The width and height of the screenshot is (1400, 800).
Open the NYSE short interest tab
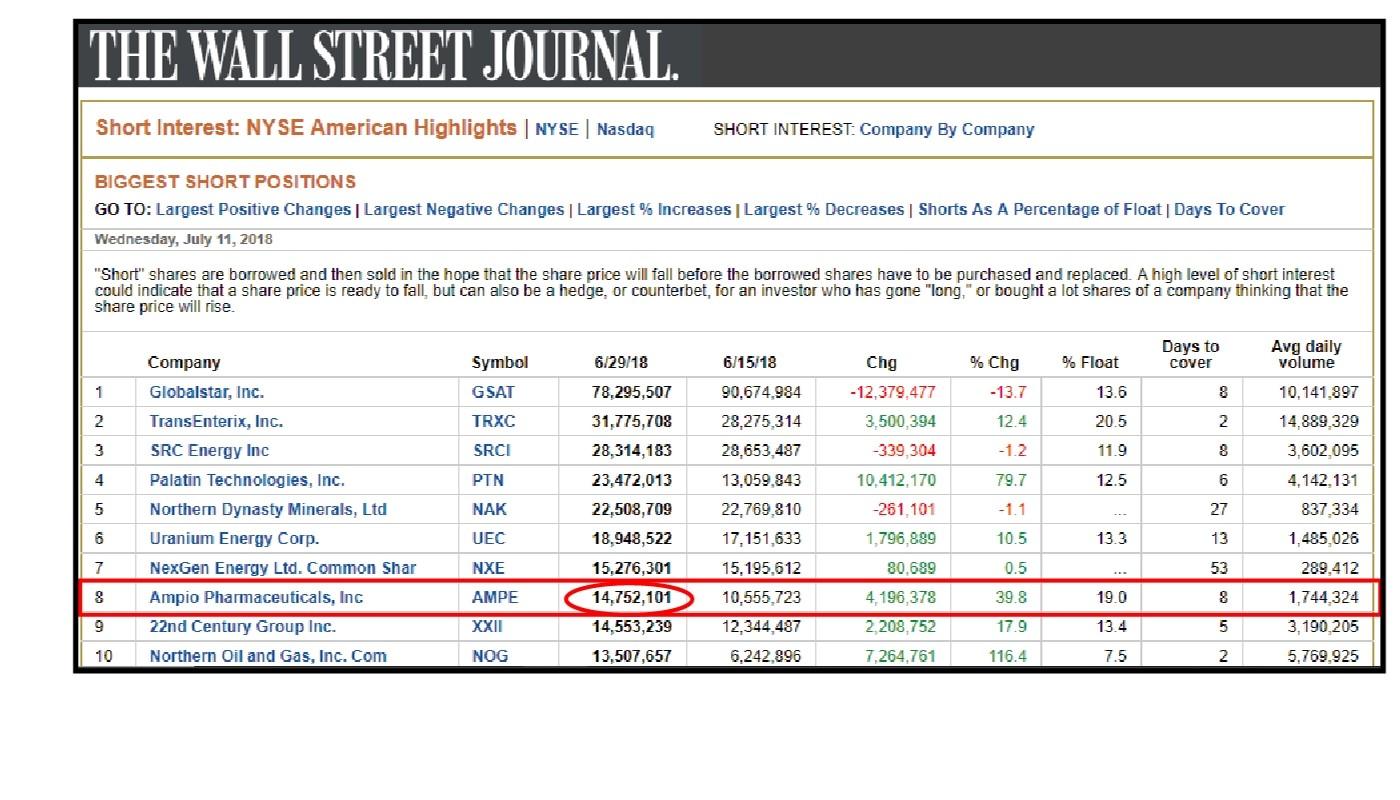[556, 129]
